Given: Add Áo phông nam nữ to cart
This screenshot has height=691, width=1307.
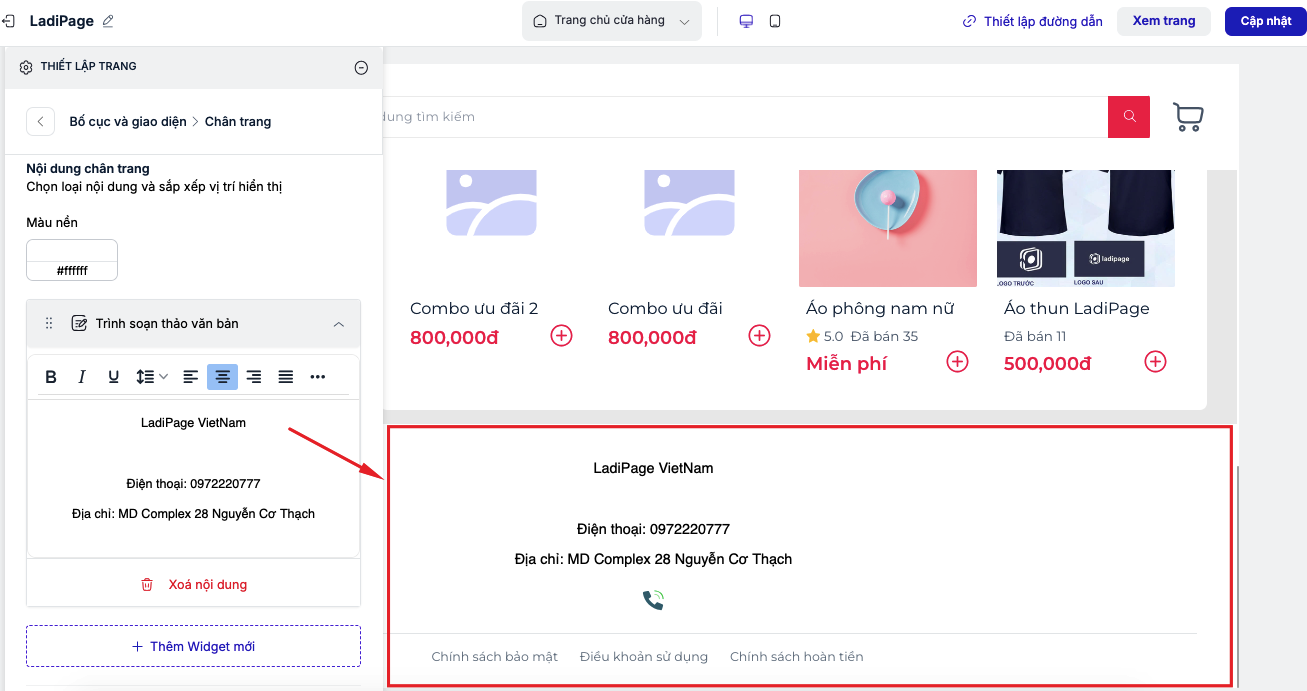Looking at the screenshot, I should (958, 362).
